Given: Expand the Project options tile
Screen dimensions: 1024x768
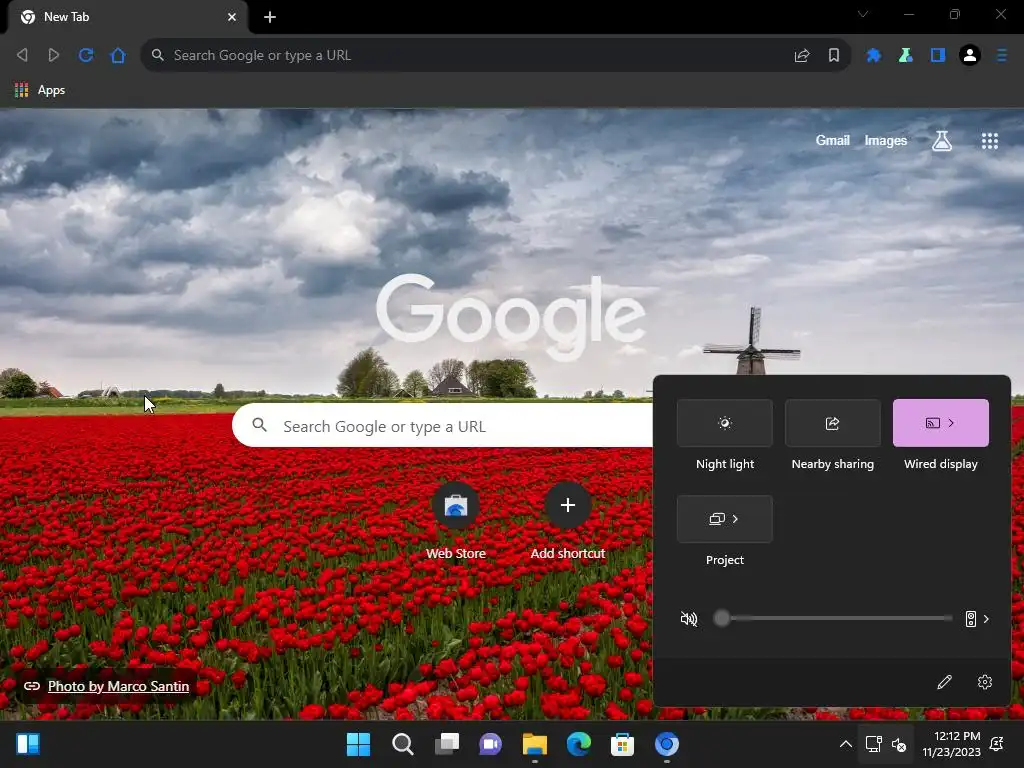Looking at the screenshot, I should pos(725,519).
